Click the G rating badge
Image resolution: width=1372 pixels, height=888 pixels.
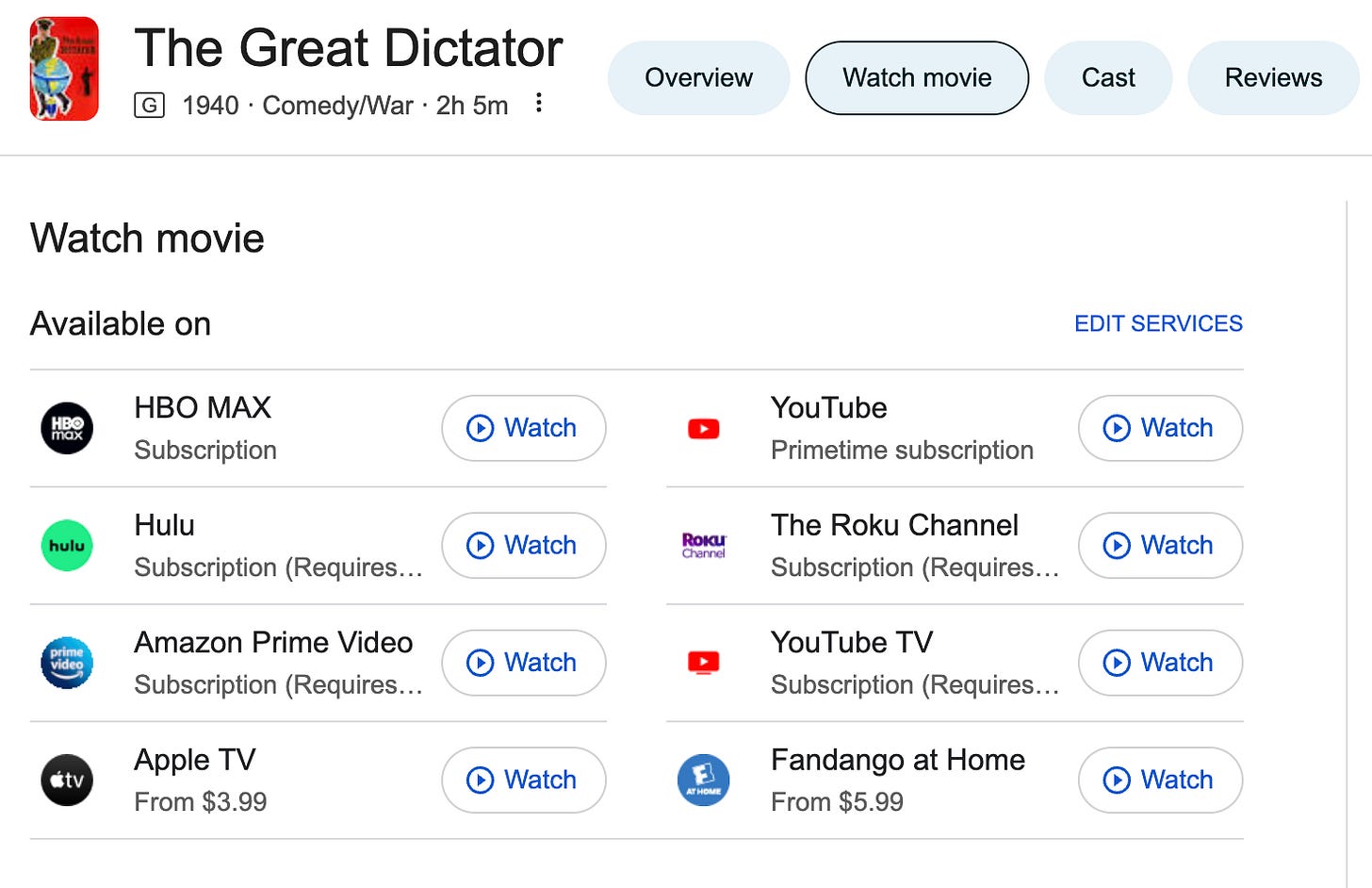(149, 105)
